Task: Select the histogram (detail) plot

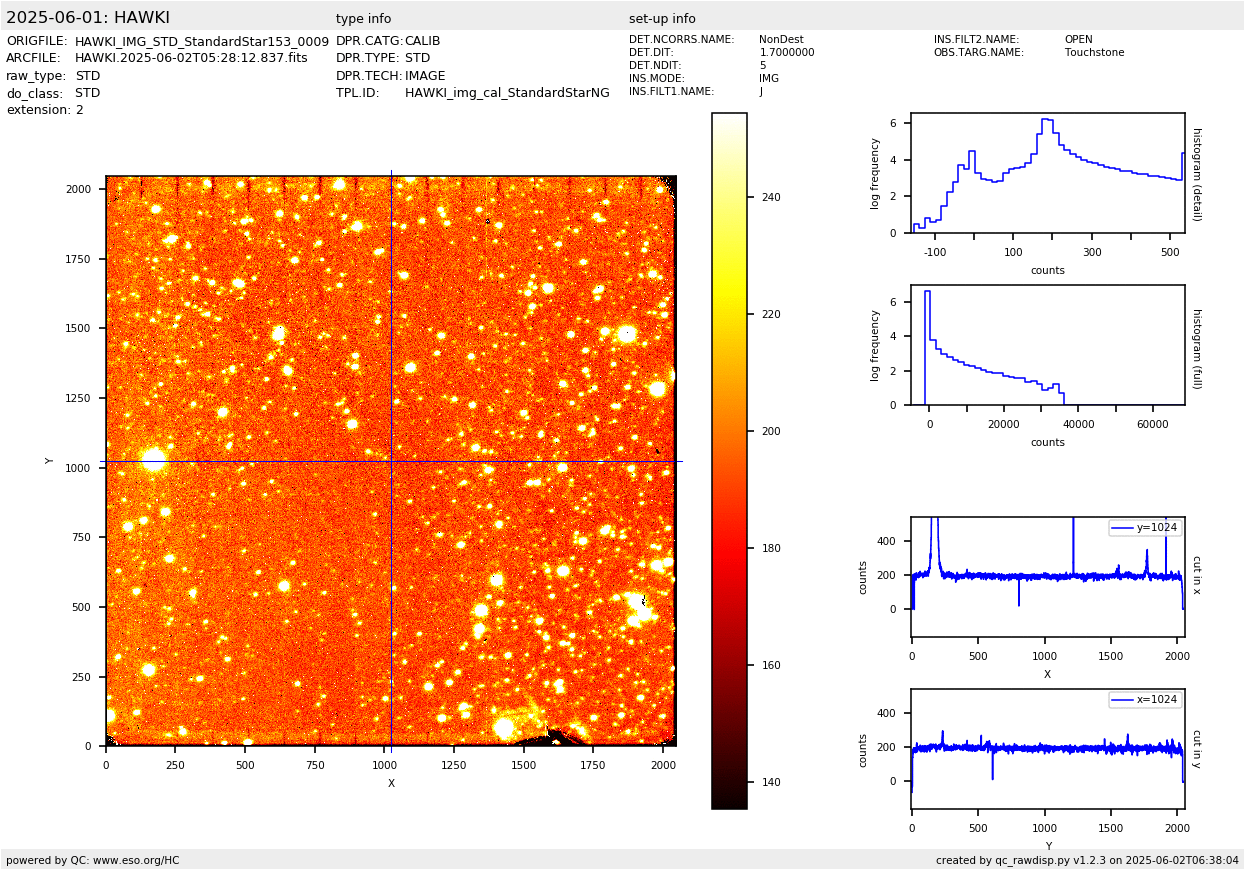Action: coord(1047,173)
